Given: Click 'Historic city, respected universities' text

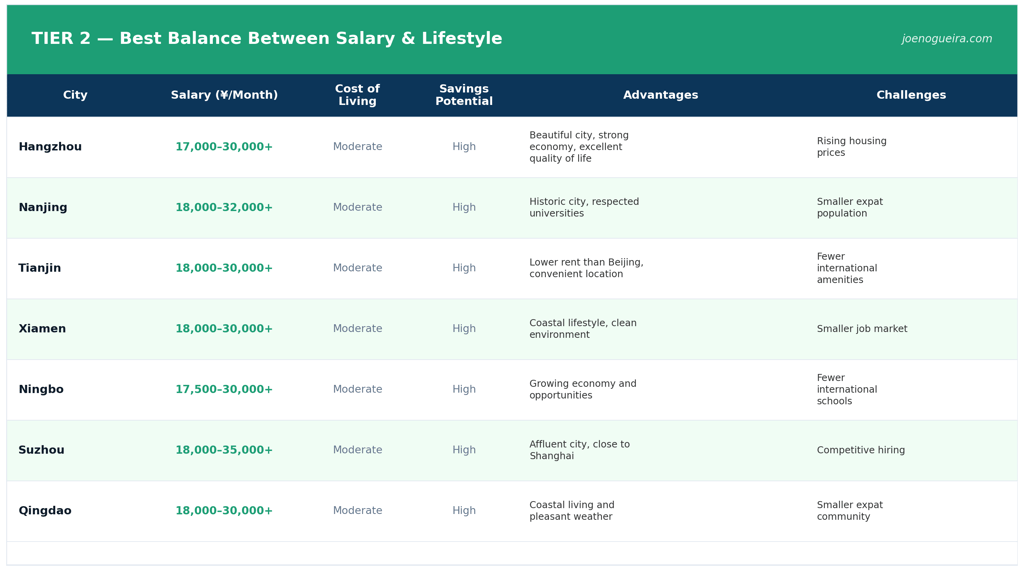Looking at the screenshot, I should coord(584,207).
